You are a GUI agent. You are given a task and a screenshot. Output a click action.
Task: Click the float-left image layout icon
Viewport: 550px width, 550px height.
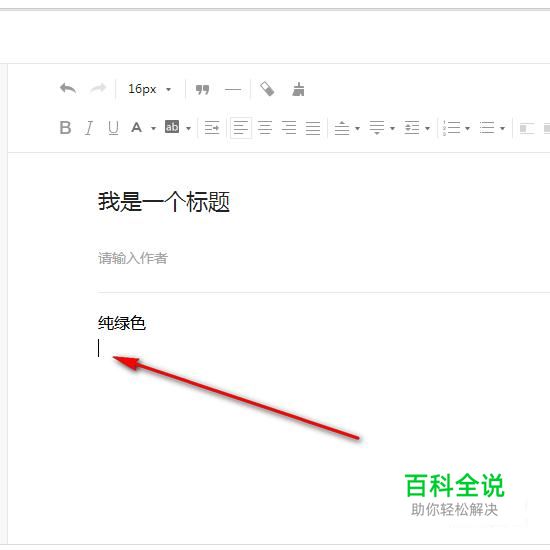526,128
